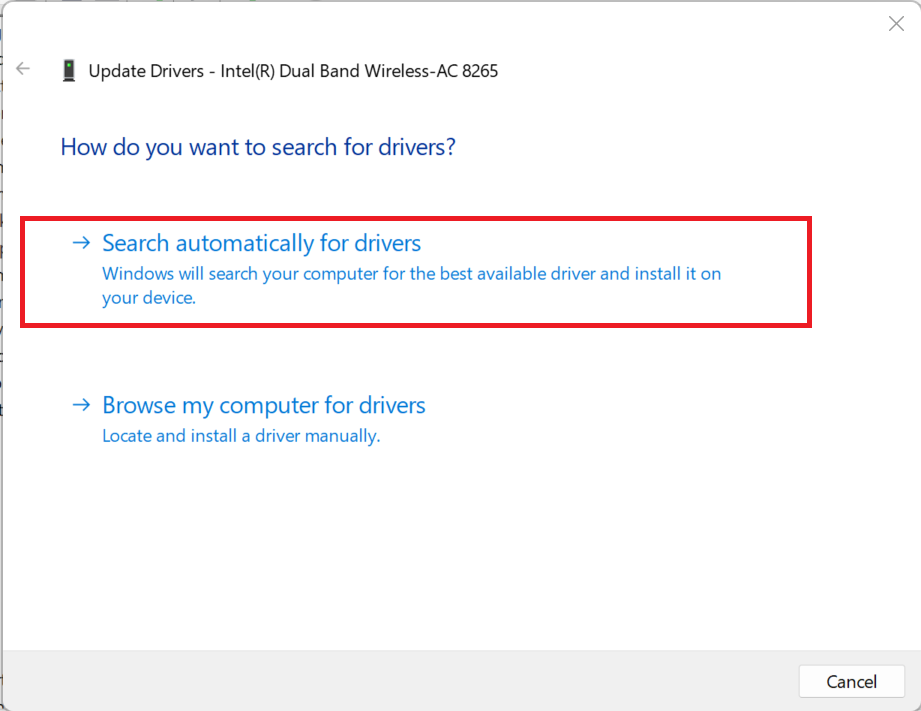The width and height of the screenshot is (921, 711).
Task: Choose Search automatically for drivers
Action: tap(261, 243)
